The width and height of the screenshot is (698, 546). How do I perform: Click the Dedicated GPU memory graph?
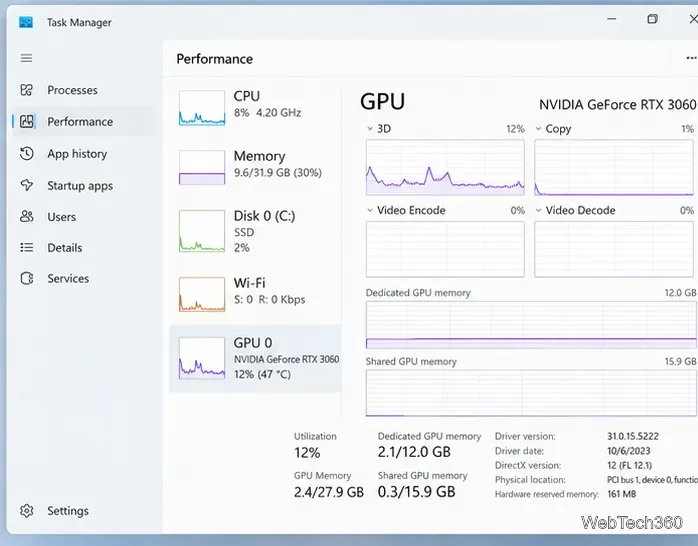point(531,324)
